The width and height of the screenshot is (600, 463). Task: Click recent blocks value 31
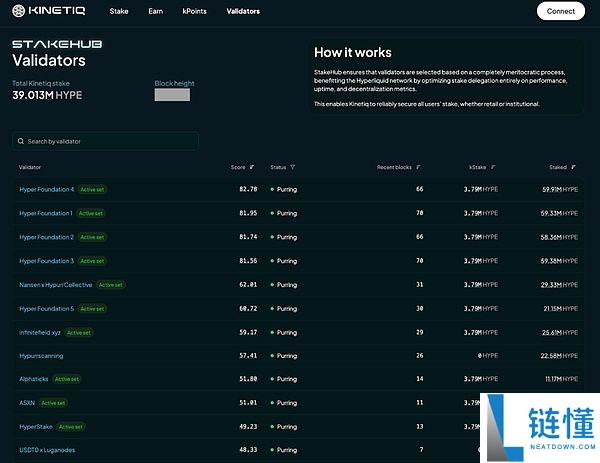point(420,284)
